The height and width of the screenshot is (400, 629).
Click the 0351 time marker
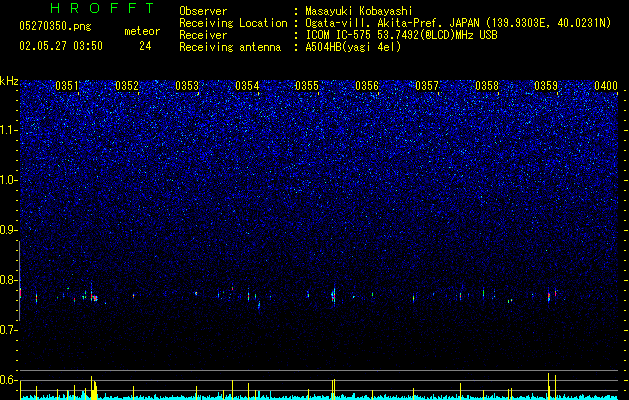click(x=67, y=86)
